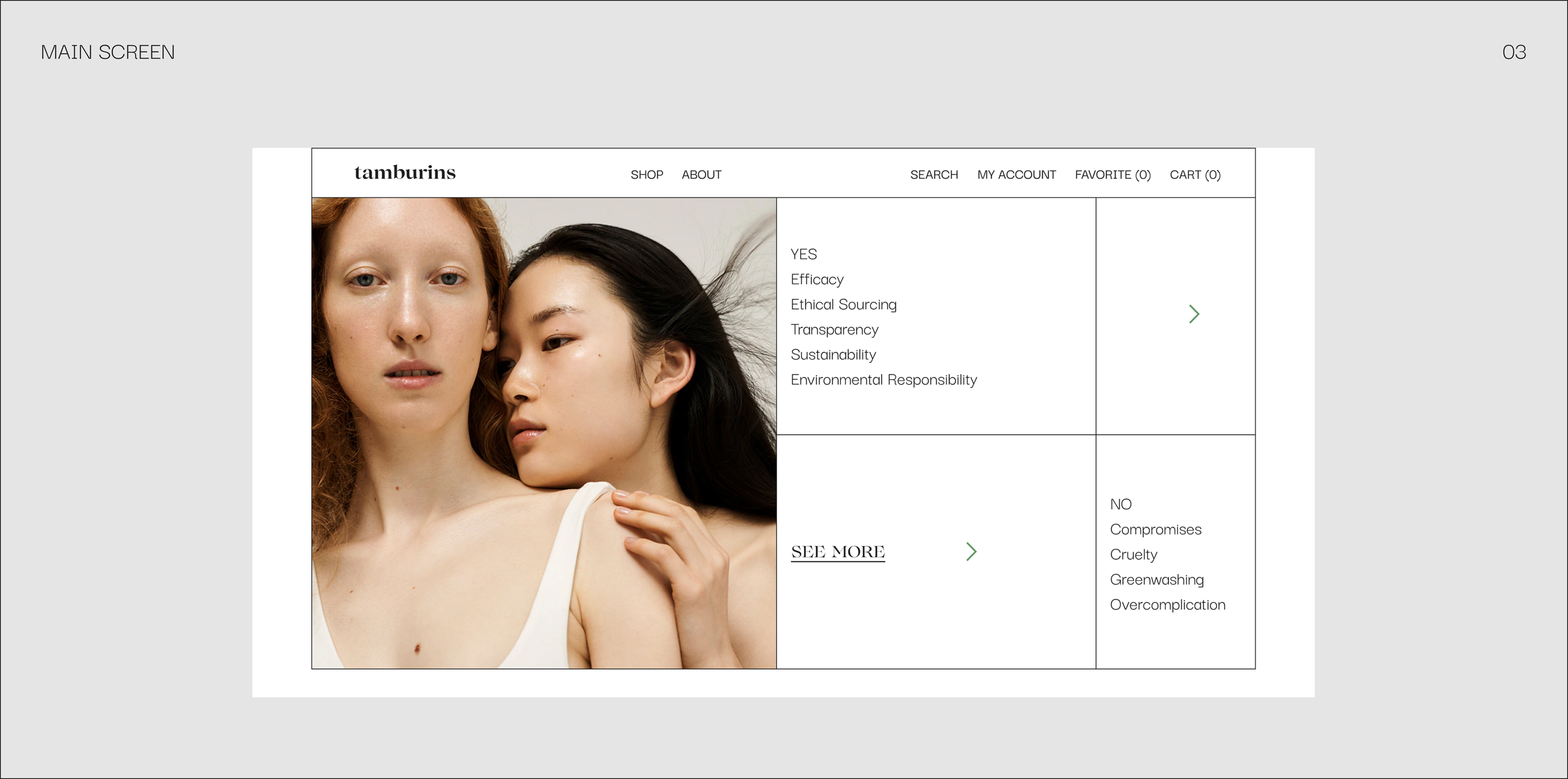Click the MAIN SCREEN slide title
The height and width of the screenshot is (779, 1568).
click(108, 52)
